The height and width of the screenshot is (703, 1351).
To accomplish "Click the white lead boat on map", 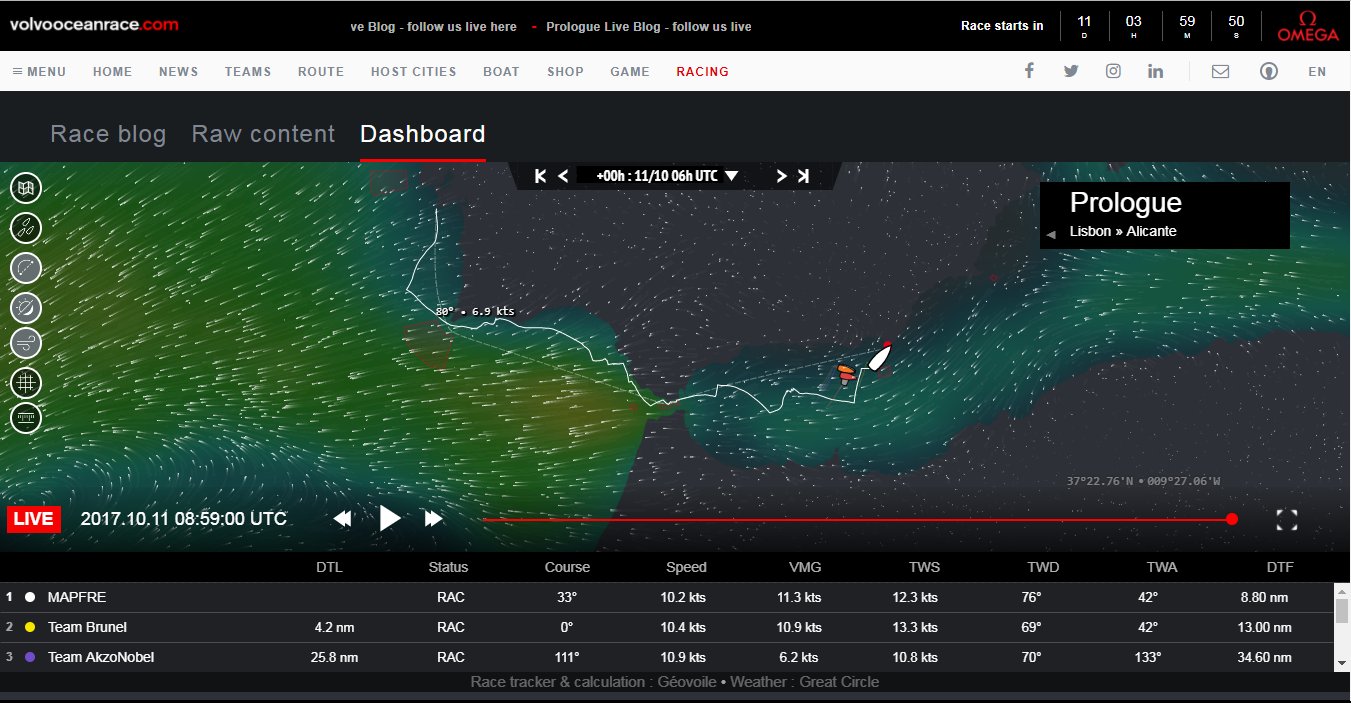I will (879, 357).
